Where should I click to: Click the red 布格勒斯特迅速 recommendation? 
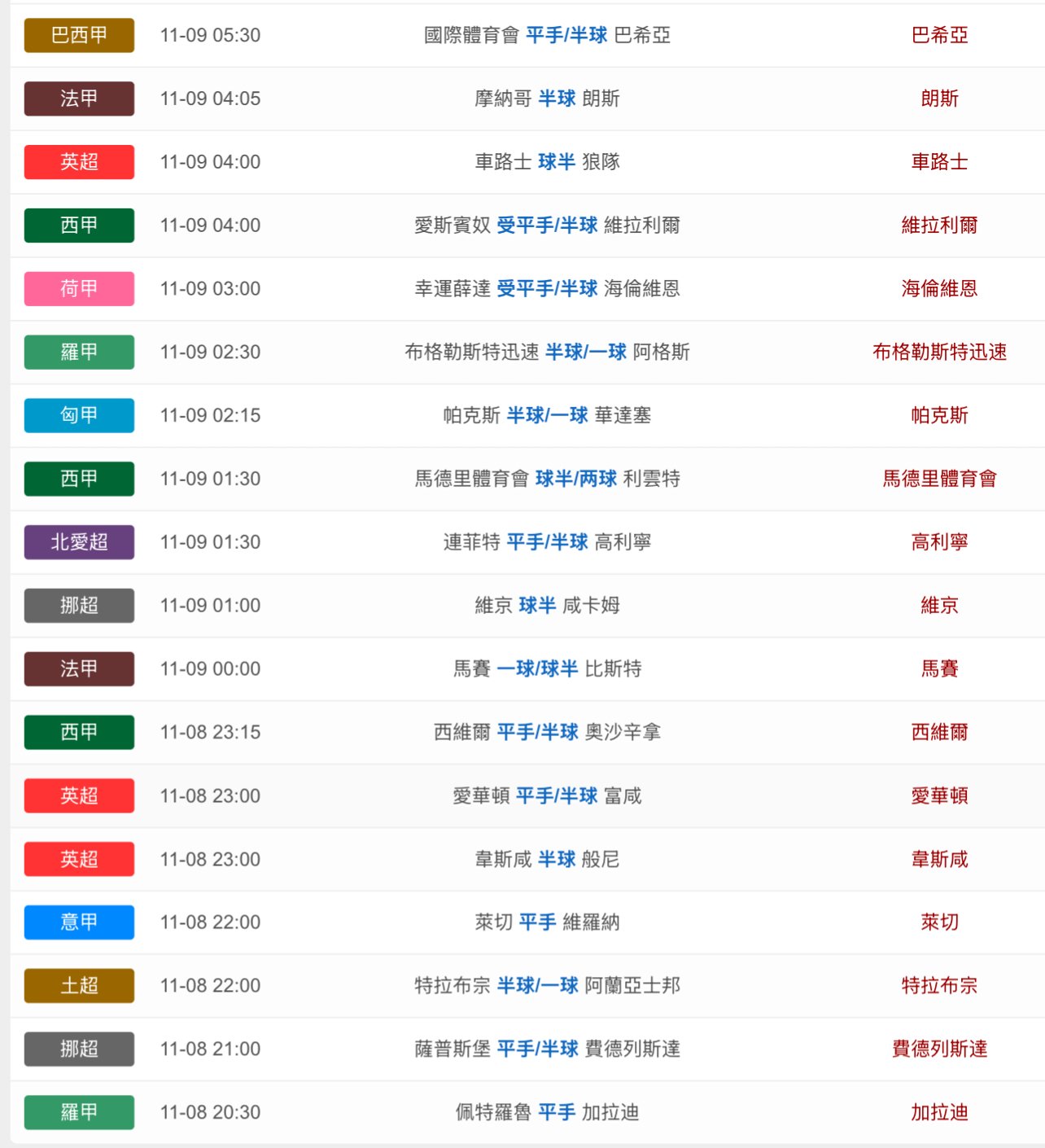click(939, 352)
